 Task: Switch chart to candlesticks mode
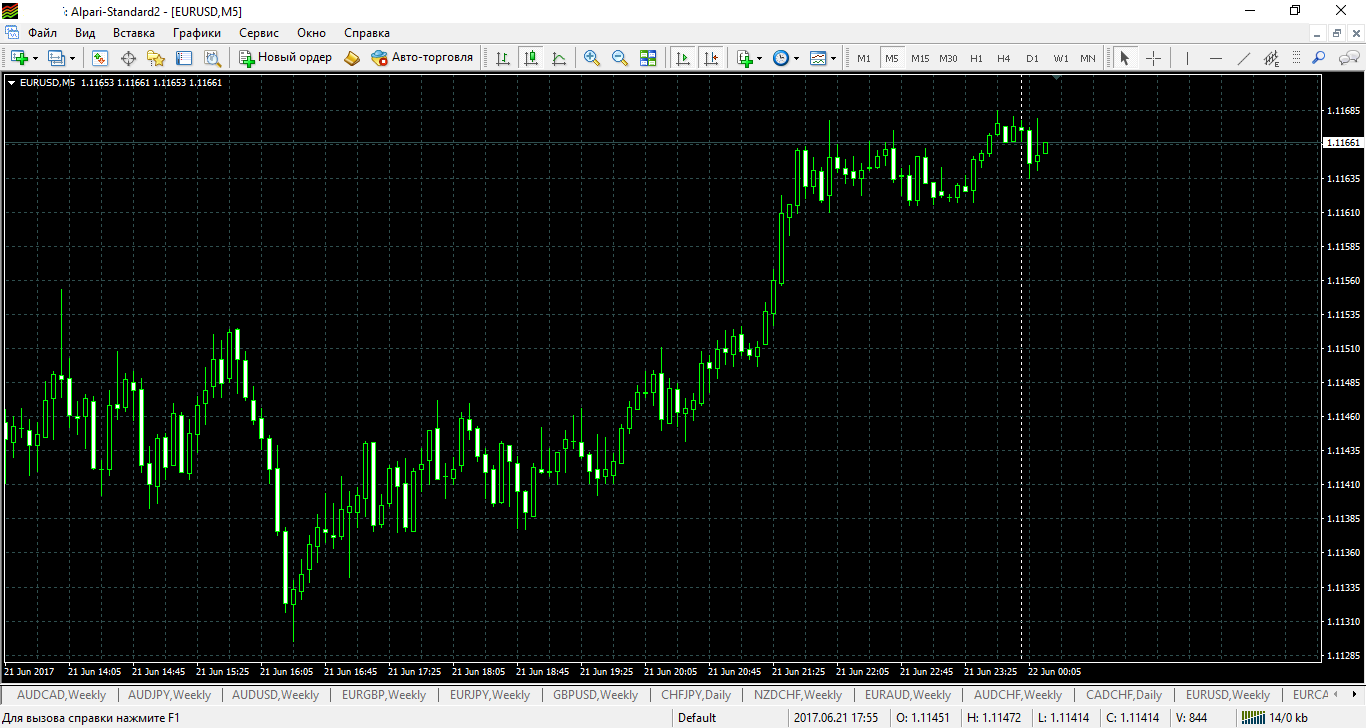pos(531,58)
